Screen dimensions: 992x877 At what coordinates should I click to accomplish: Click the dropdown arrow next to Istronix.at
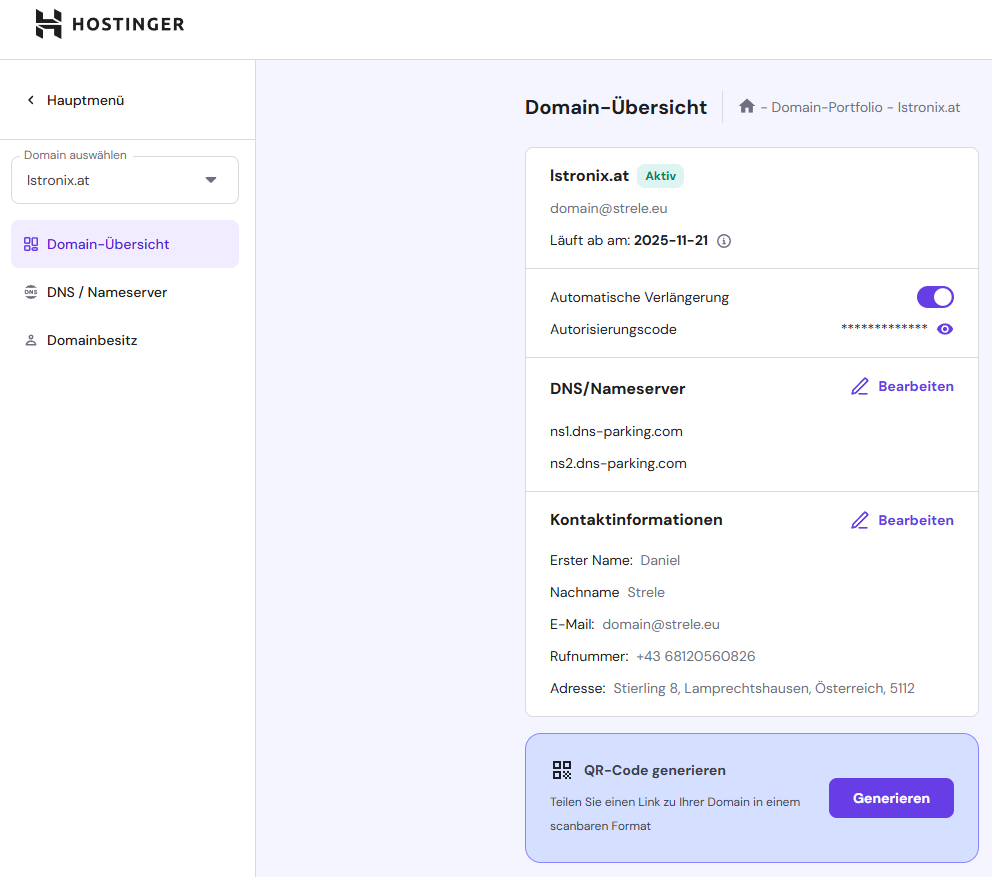click(211, 181)
